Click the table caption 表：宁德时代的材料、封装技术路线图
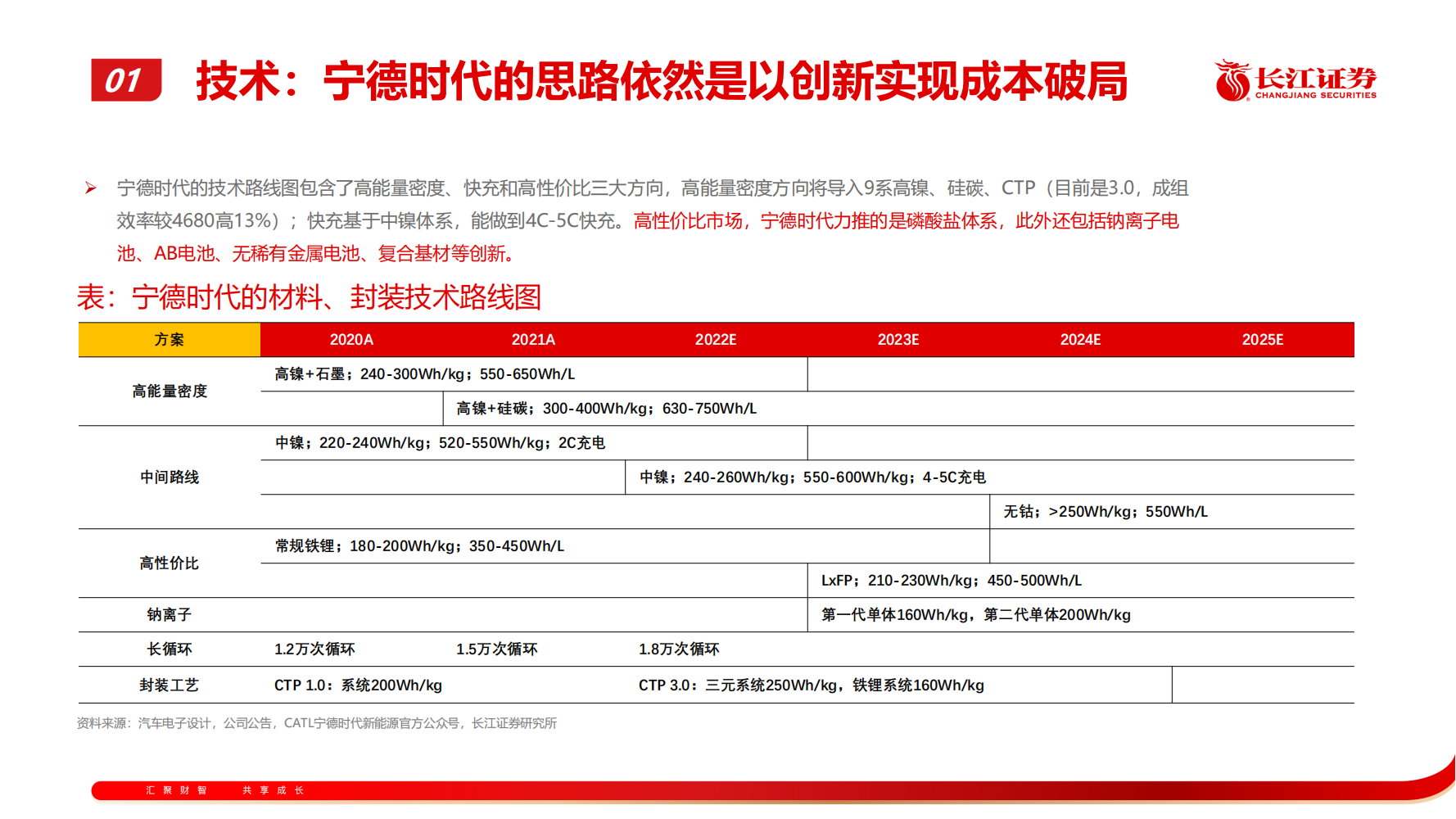 click(x=310, y=297)
